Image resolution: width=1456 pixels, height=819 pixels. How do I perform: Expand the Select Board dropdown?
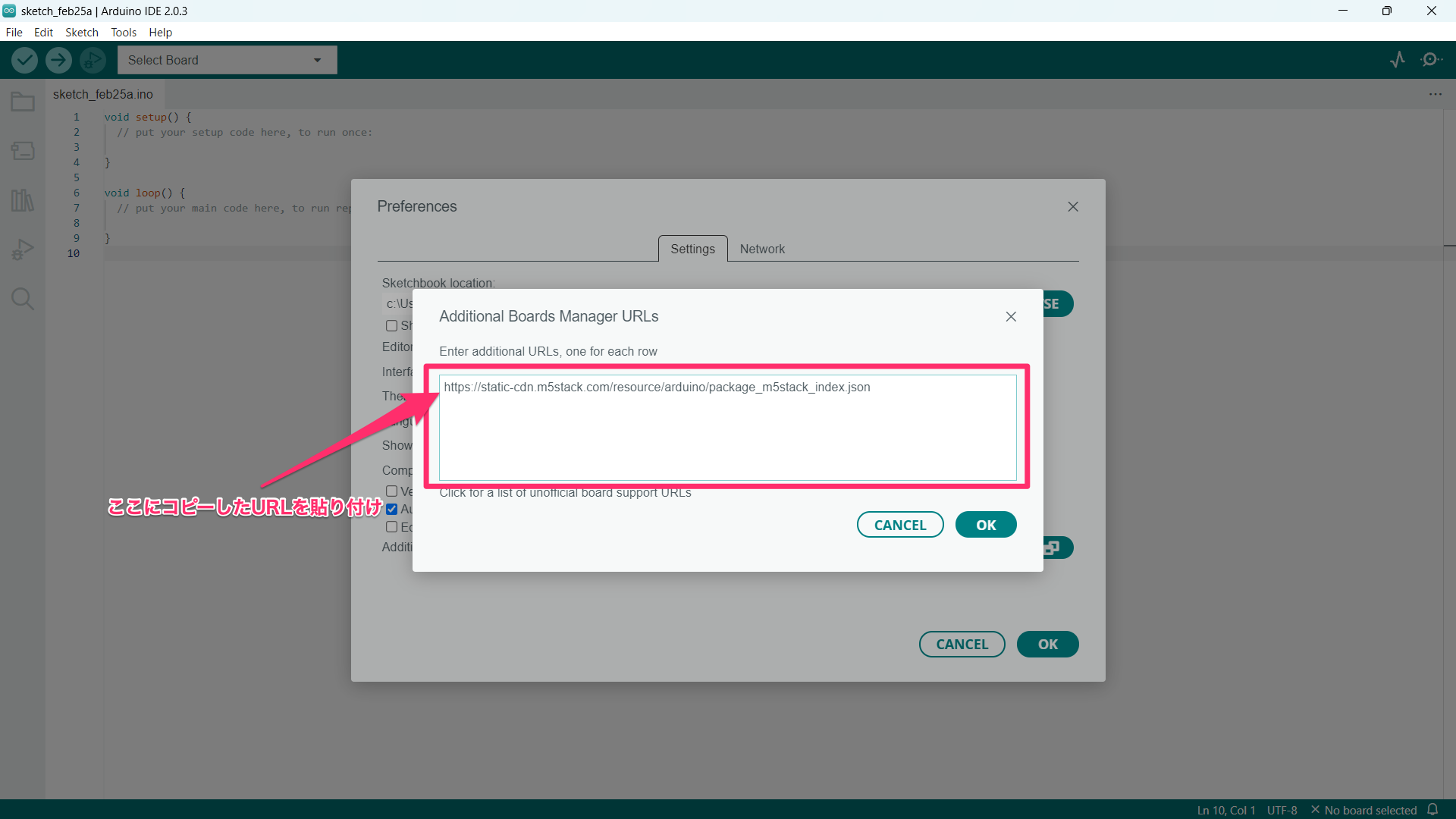tap(227, 60)
